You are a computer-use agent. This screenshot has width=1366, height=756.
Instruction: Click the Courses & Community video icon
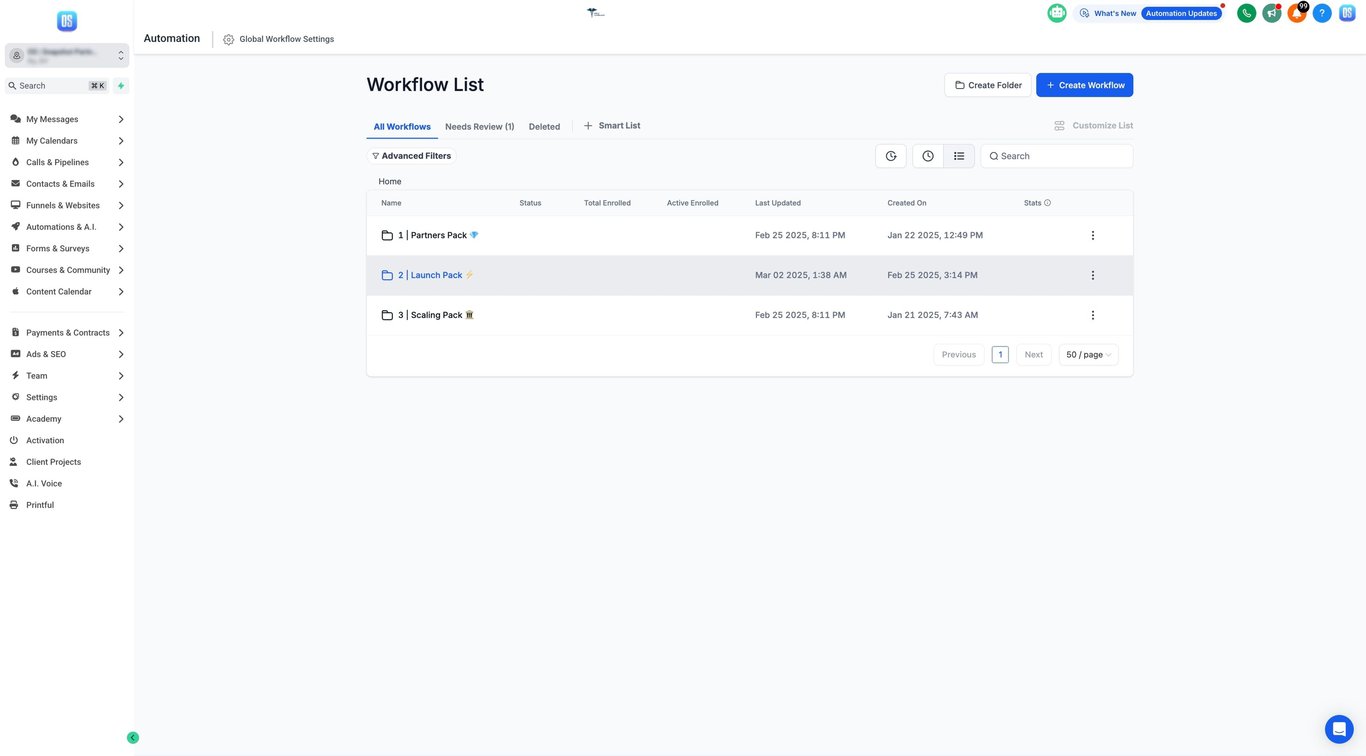(x=15, y=270)
